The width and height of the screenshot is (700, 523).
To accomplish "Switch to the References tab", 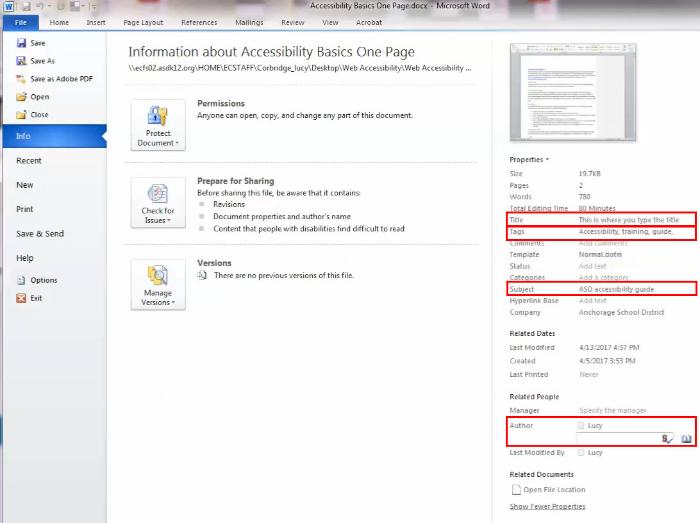I will [x=199, y=22].
